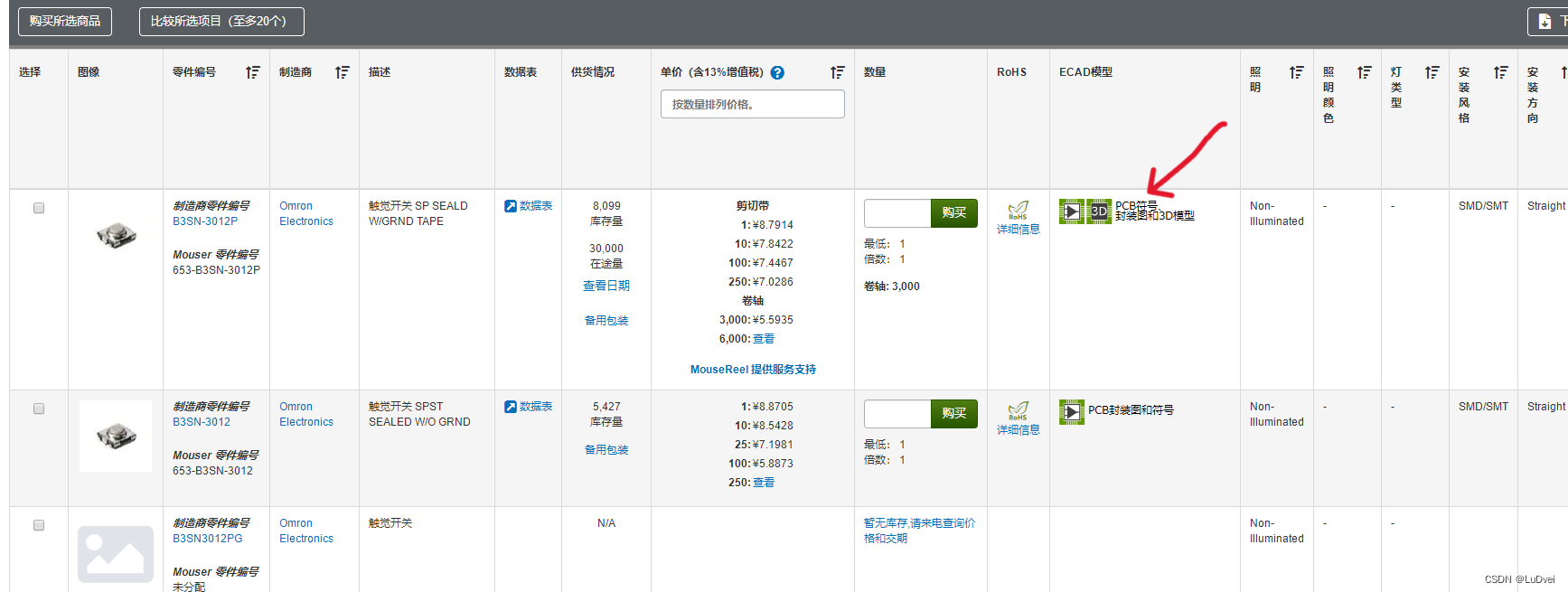
Task: Click datasheet icon for B3SN-3012P
Action: pyautogui.click(x=511, y=206)
